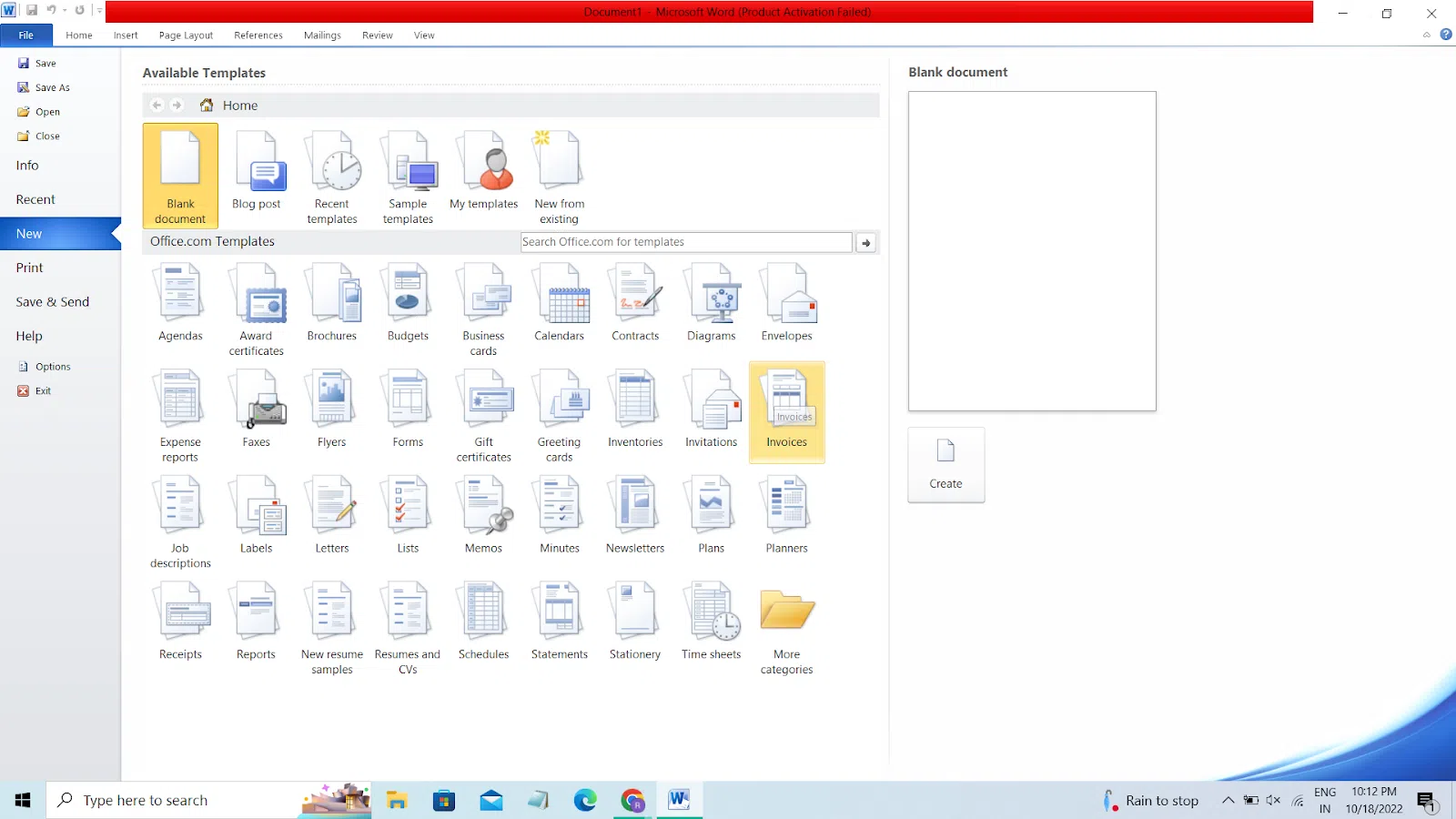Click the template search go arrow
1456x819 pixels.
click(866, 243)
